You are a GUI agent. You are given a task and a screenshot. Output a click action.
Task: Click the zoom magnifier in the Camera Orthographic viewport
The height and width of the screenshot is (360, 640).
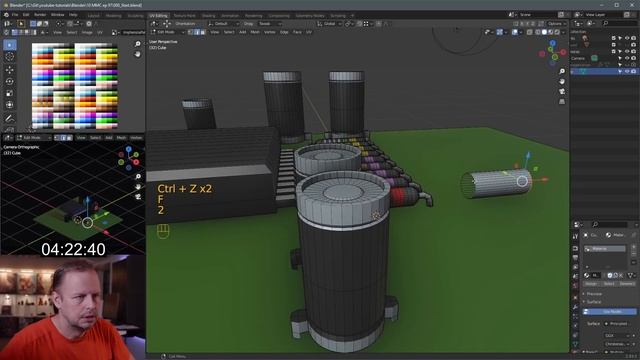(x=138, y=177)
